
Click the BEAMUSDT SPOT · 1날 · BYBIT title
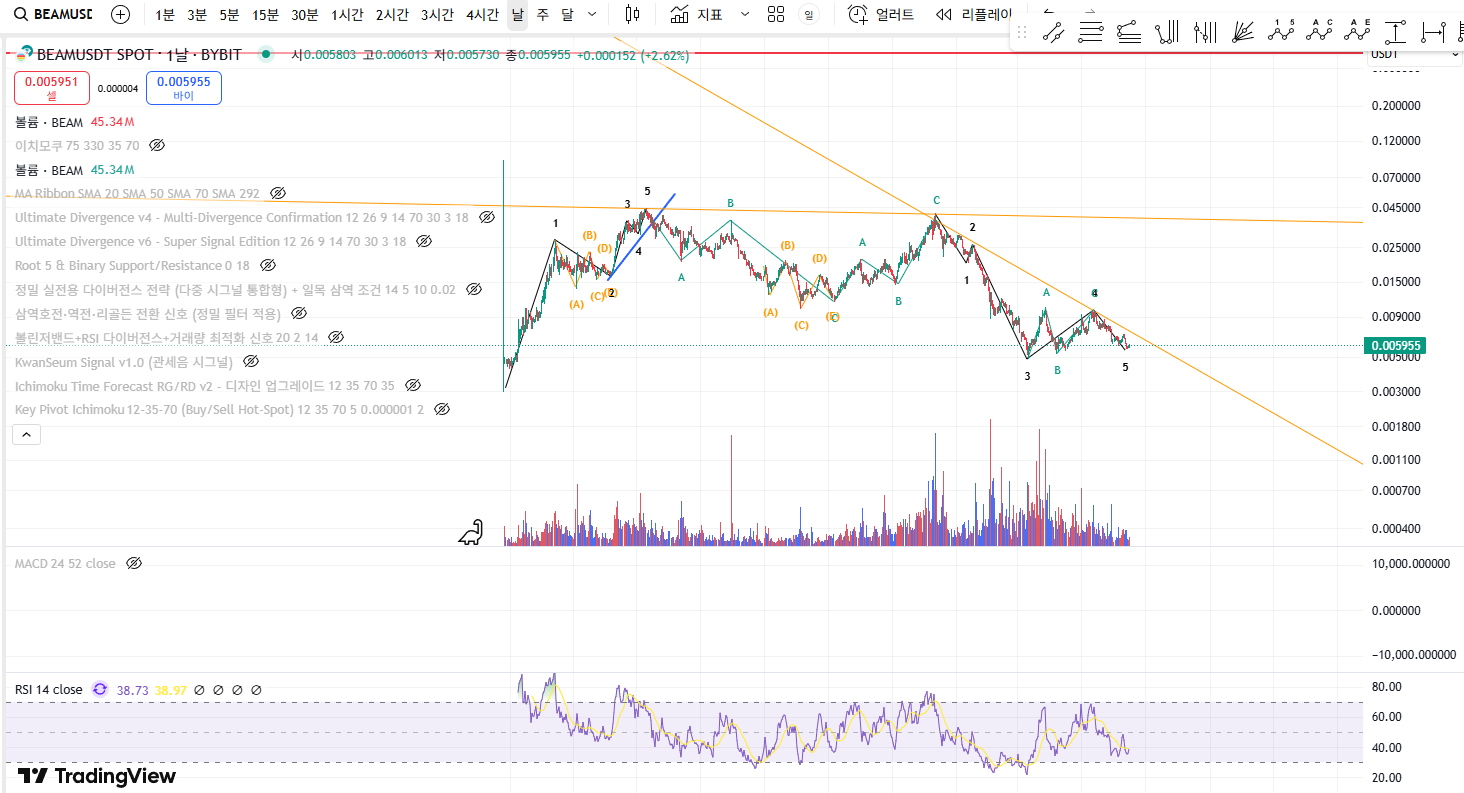pos(138,55)
